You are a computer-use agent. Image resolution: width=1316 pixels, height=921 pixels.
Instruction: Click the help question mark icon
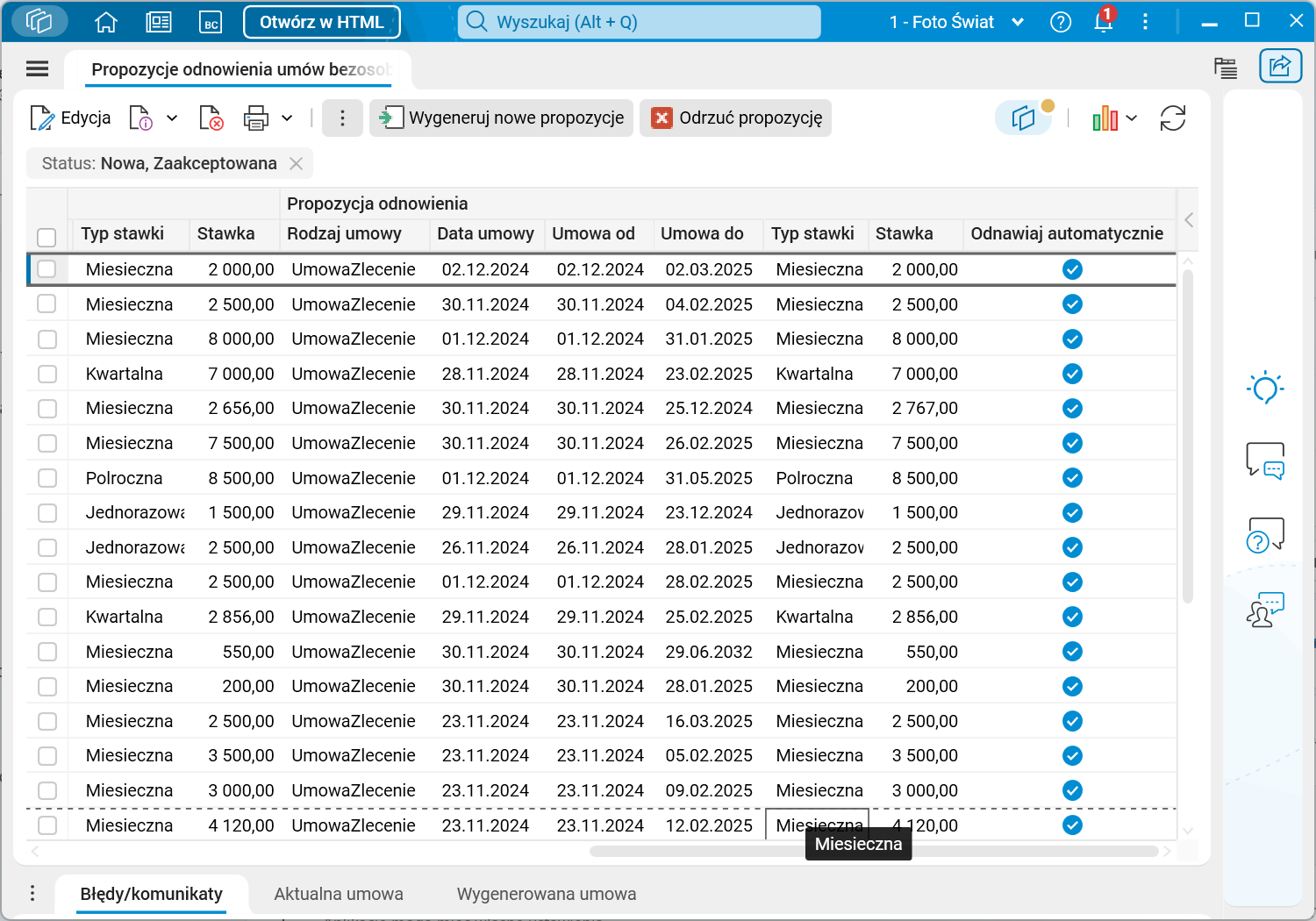pyautogui.click(x=1061, y=22)
